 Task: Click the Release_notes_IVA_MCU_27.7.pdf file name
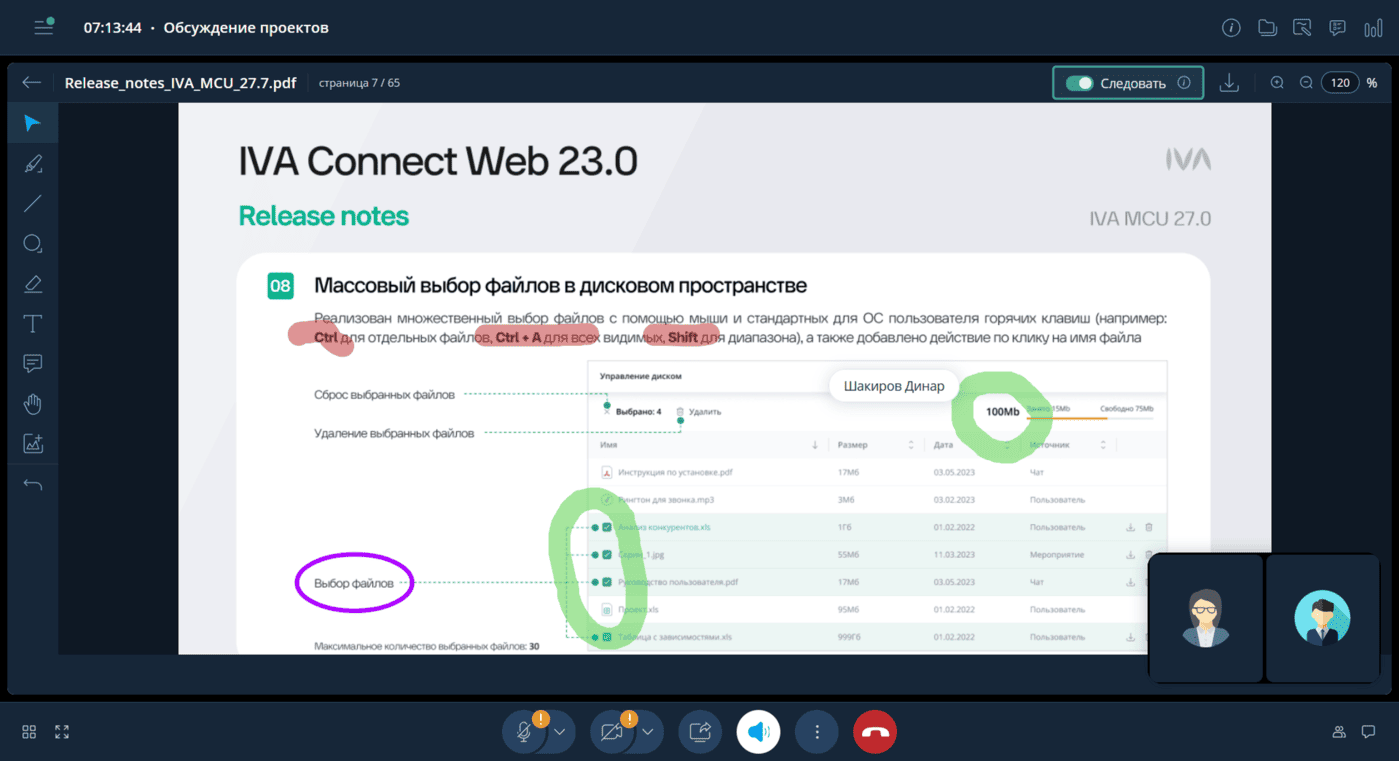[180, 83]
